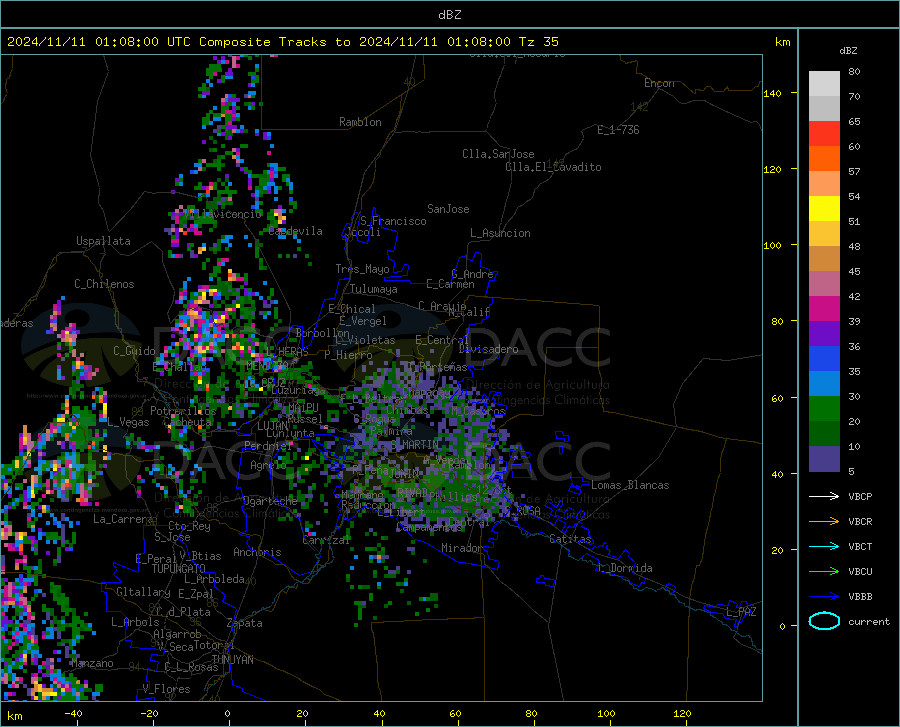This screenshot has width=900, height=727.
Task: Click the 'E_Carmen' map label
Action: click(451, 284)
